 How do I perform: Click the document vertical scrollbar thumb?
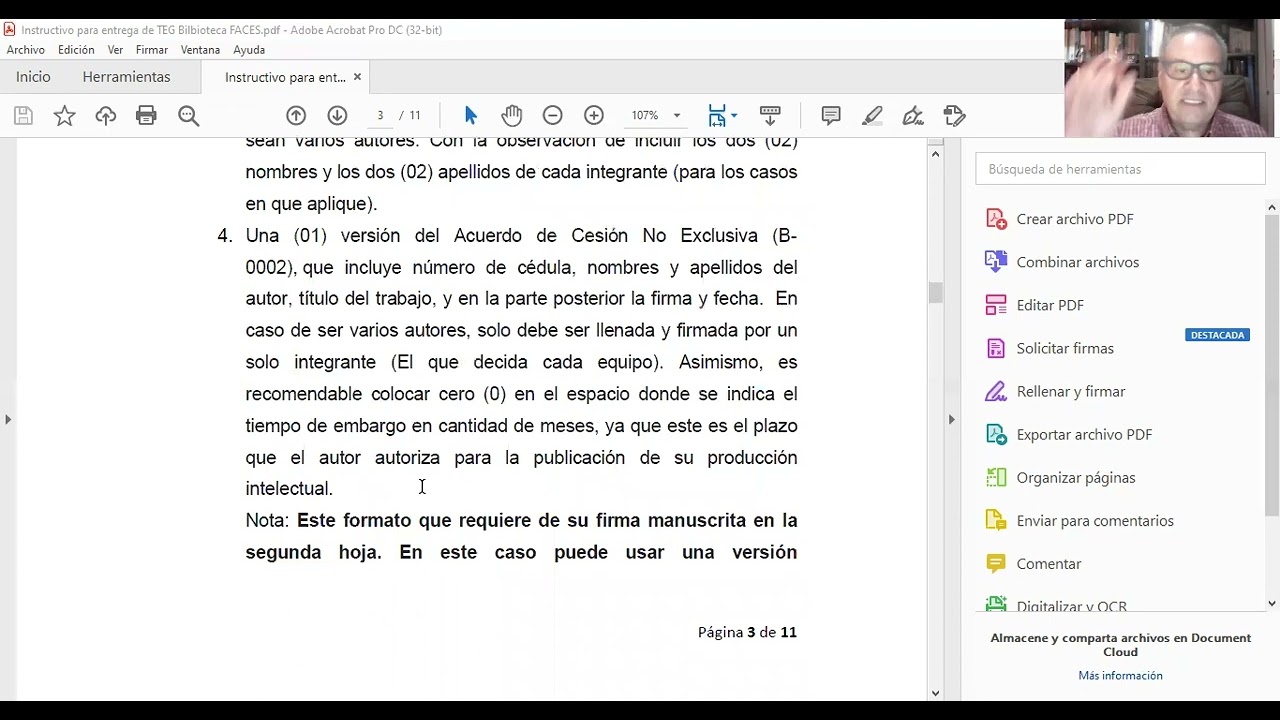(936, 293)
